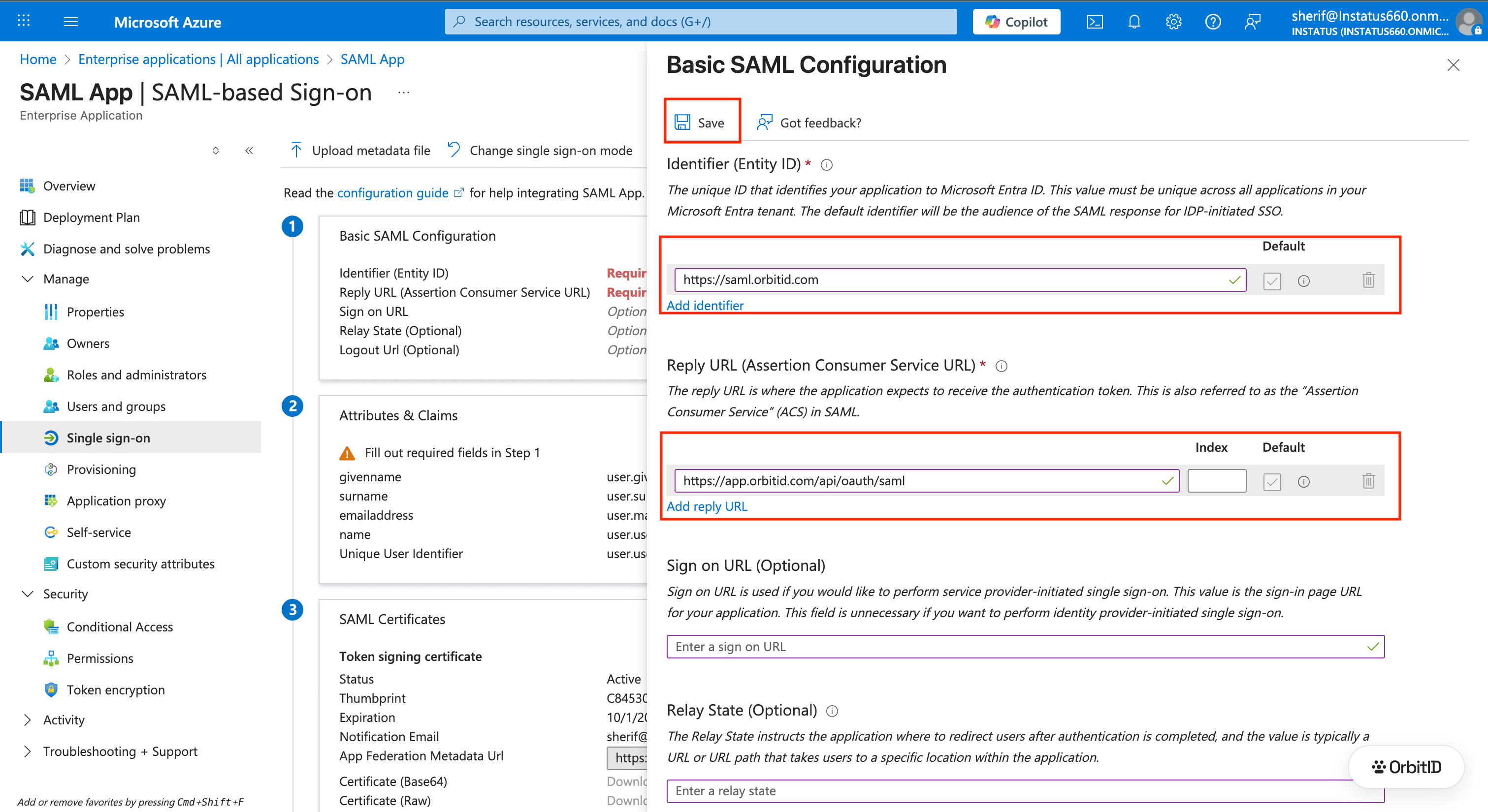Click the Copilot button
The image size is (1488, 812).
(1016, 22)
